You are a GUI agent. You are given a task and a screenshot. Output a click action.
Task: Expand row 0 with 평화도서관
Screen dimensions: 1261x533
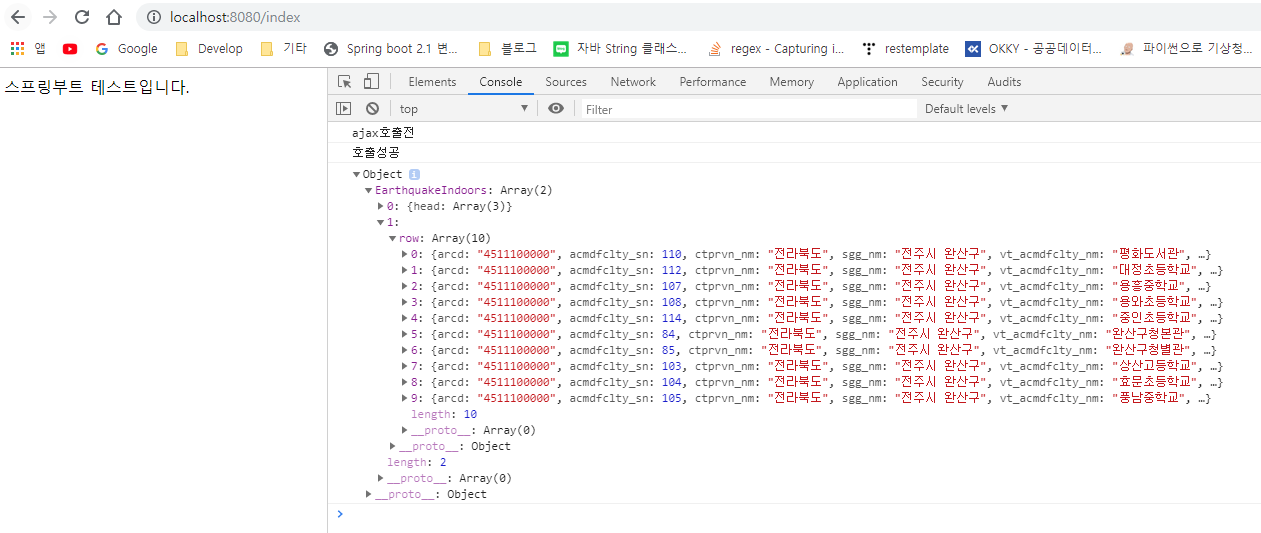point(404,254)
